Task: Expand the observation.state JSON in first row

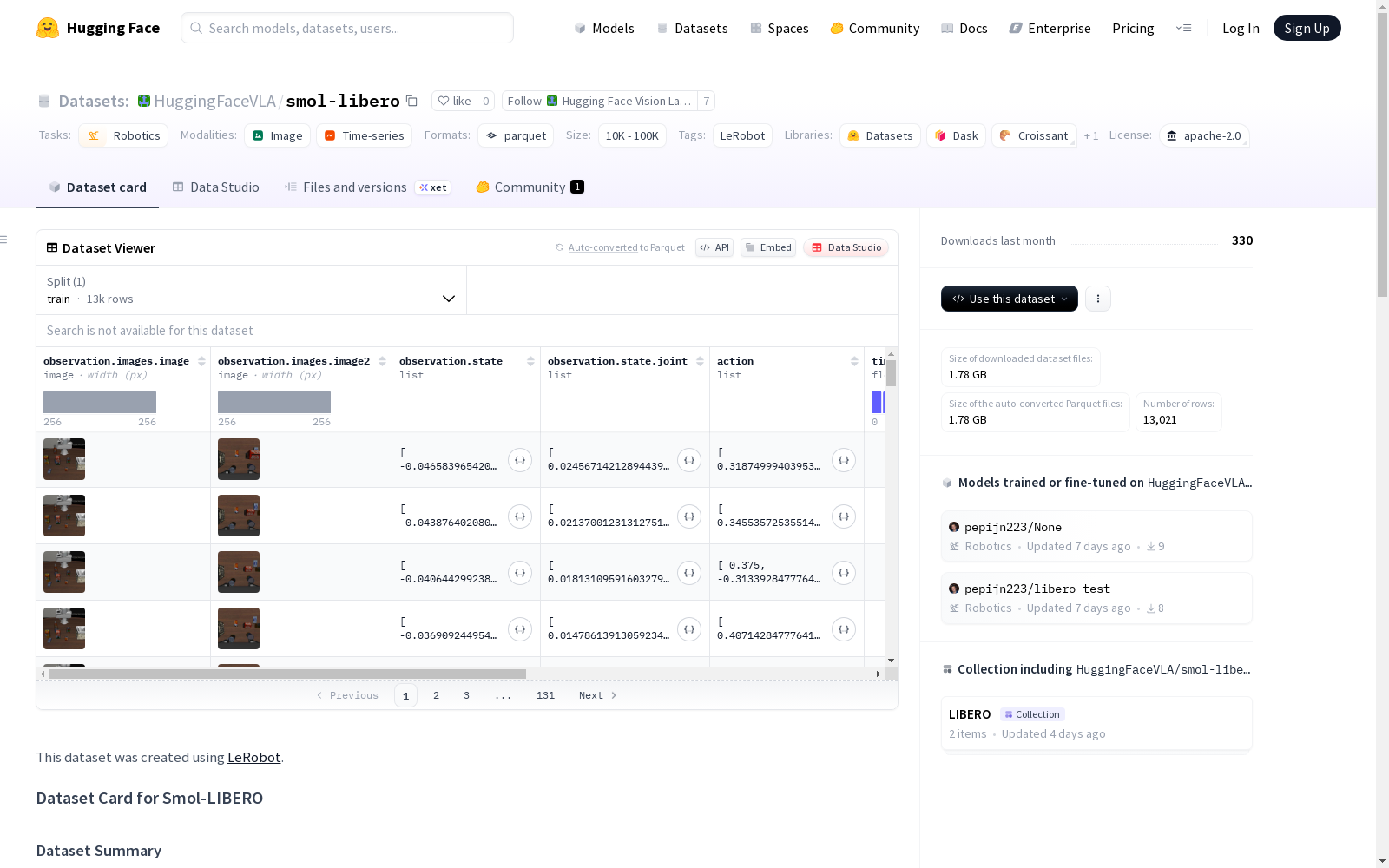Action: (x=520, y=460)
